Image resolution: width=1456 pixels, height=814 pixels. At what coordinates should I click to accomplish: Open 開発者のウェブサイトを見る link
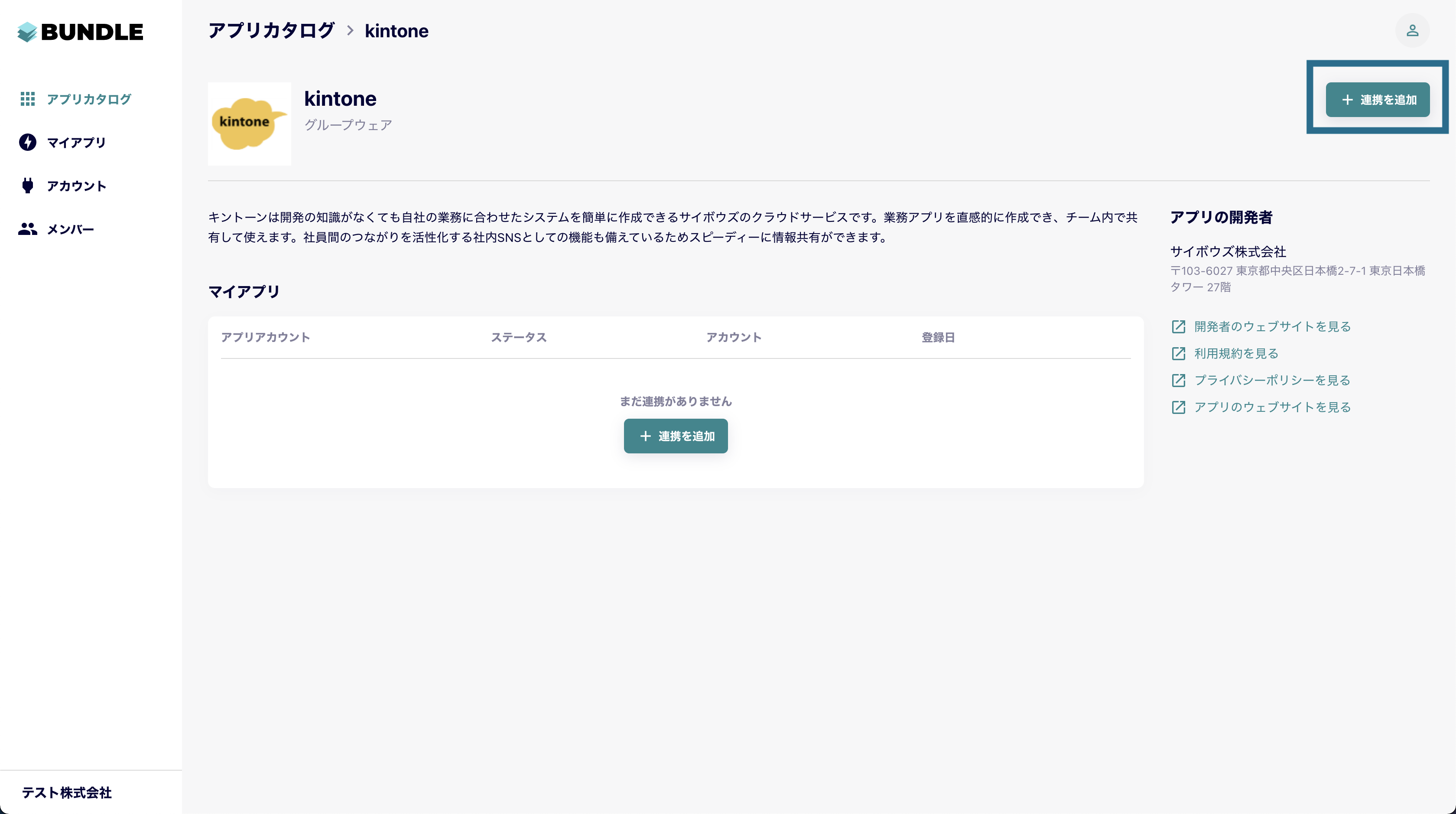coord(1272,327)
